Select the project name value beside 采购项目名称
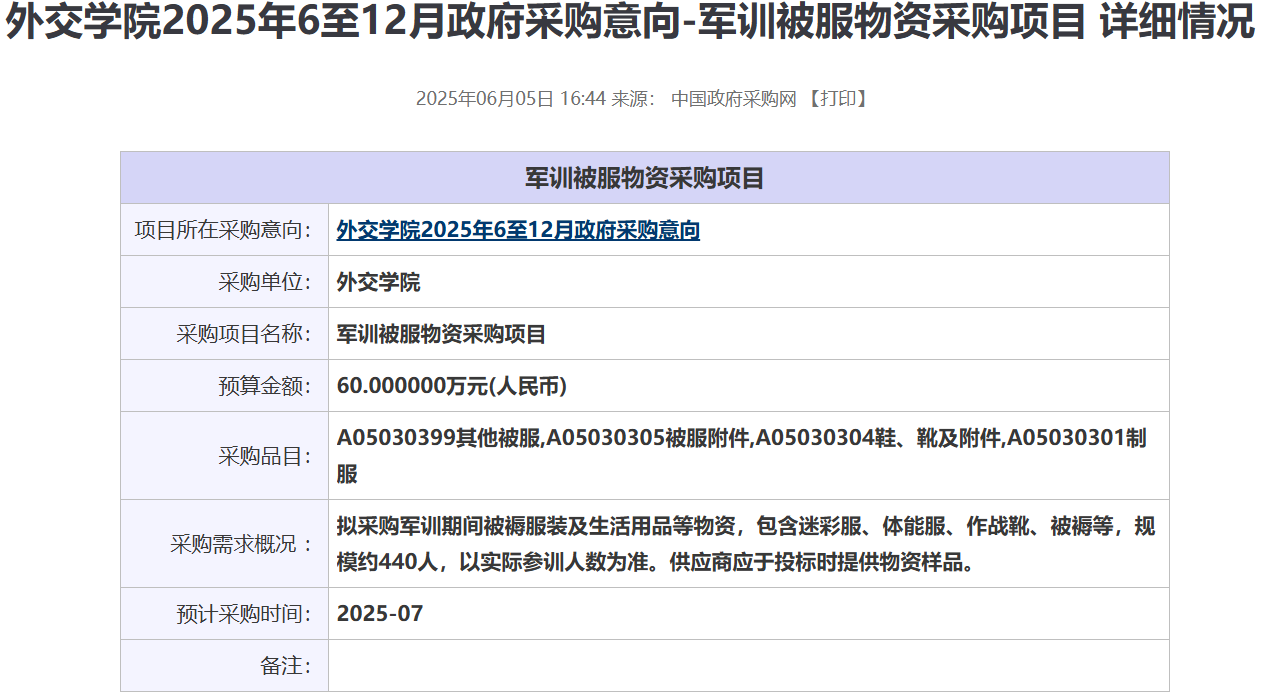The image size is (1261, 697). [441, 334]
